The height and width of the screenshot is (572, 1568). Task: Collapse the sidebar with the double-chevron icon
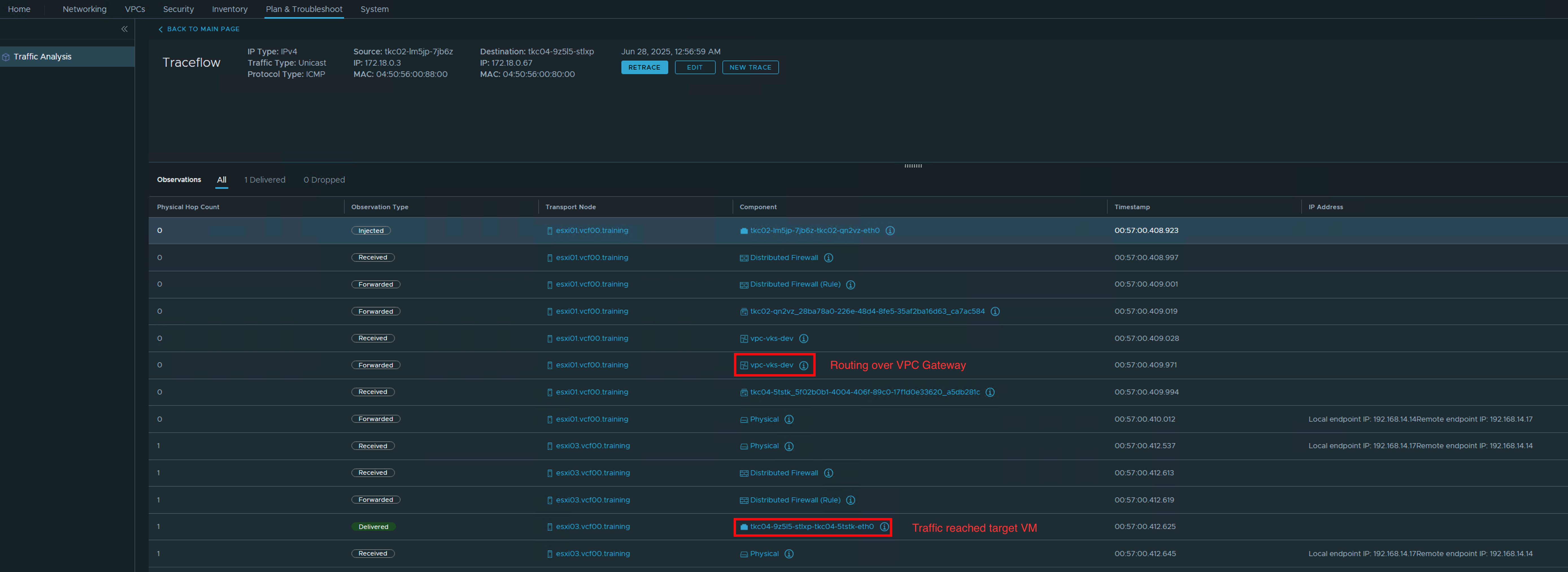pyautogui.click(x=124, y=29)
